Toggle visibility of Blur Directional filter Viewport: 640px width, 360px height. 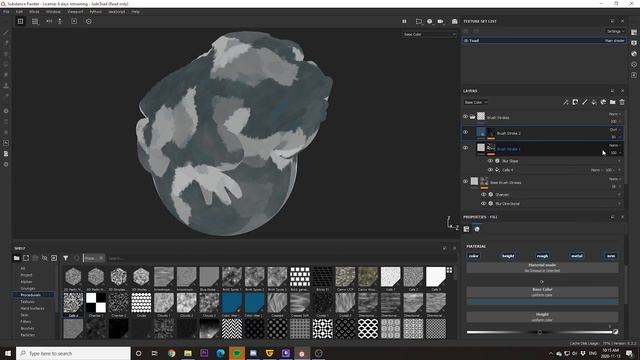pos(484,203)
